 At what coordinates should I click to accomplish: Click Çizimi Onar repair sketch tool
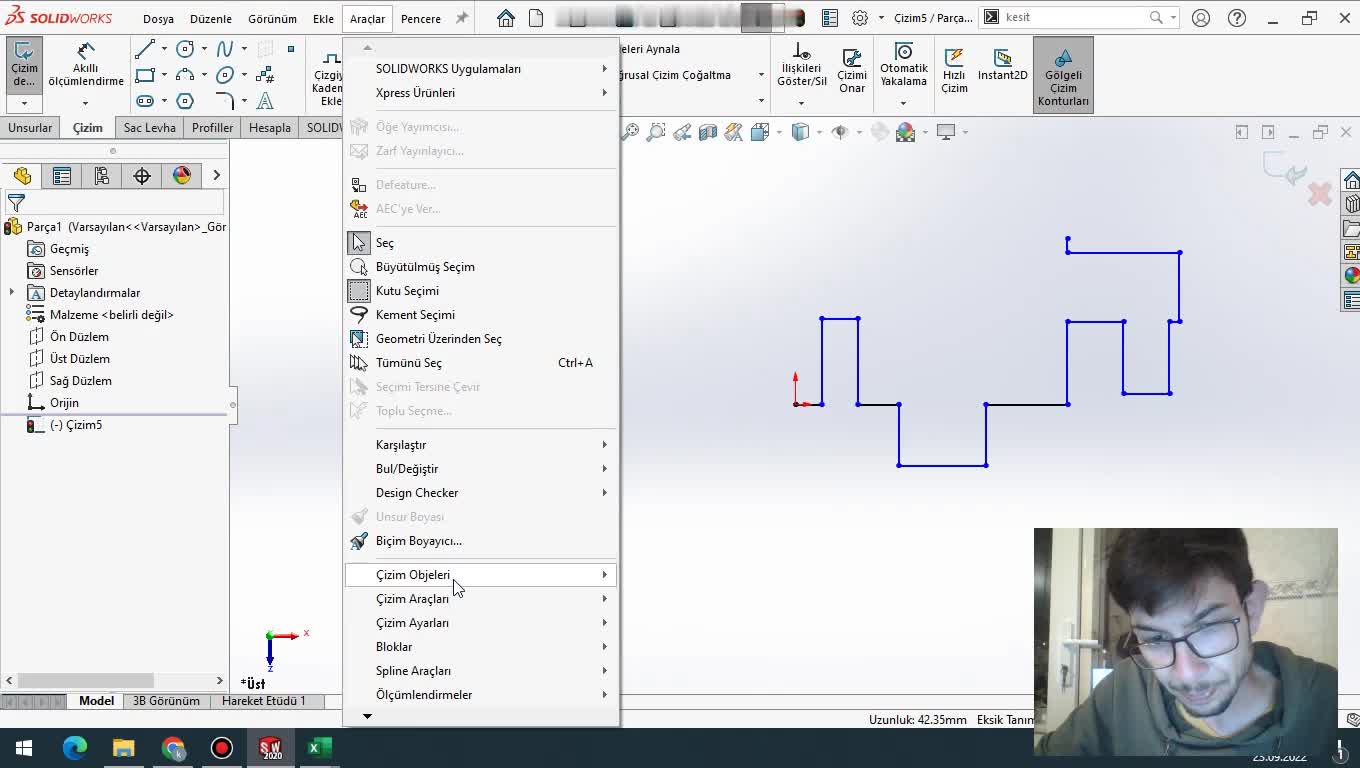[852, 70]
